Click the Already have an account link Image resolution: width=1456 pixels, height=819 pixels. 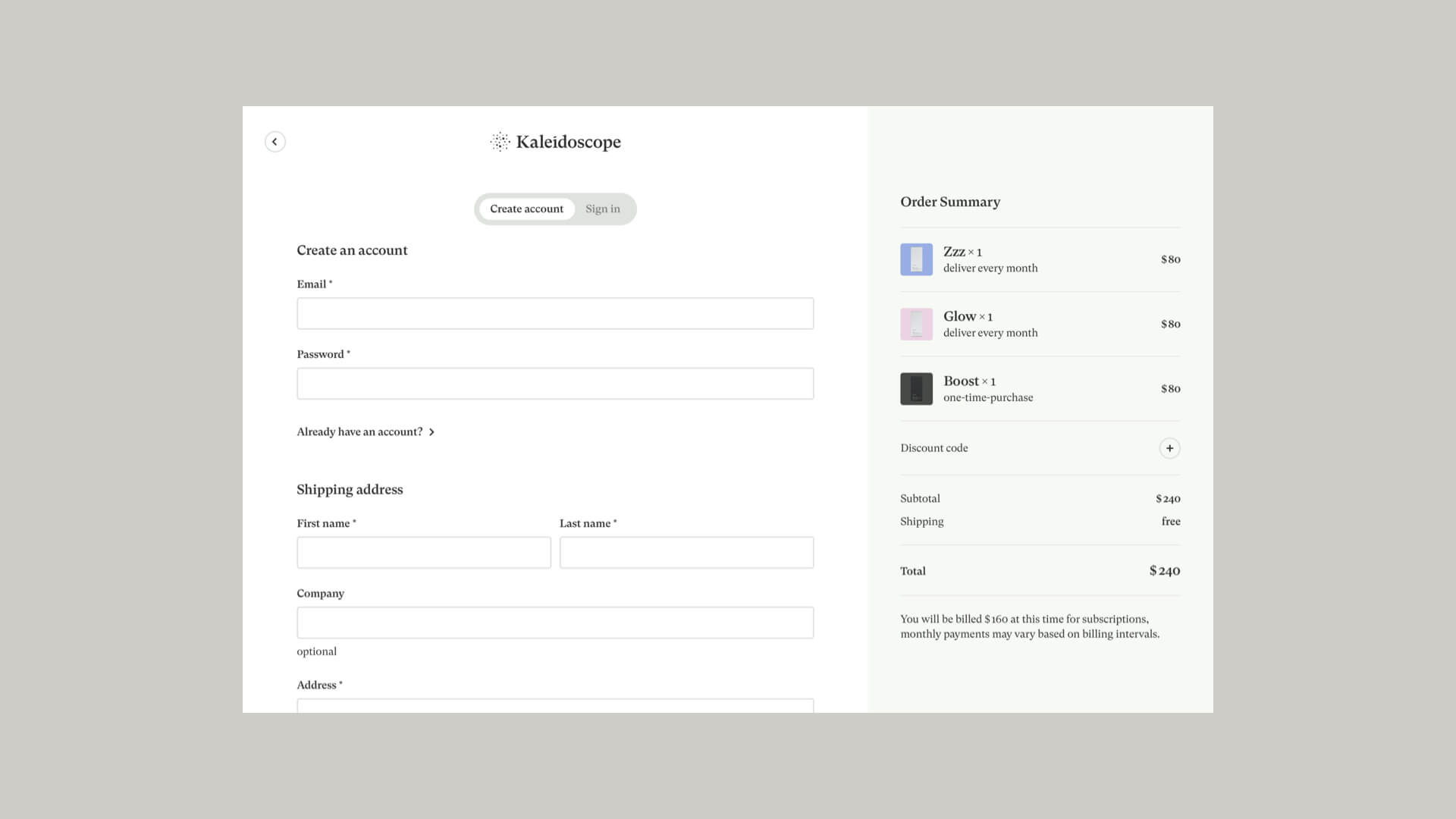(359, 431)
